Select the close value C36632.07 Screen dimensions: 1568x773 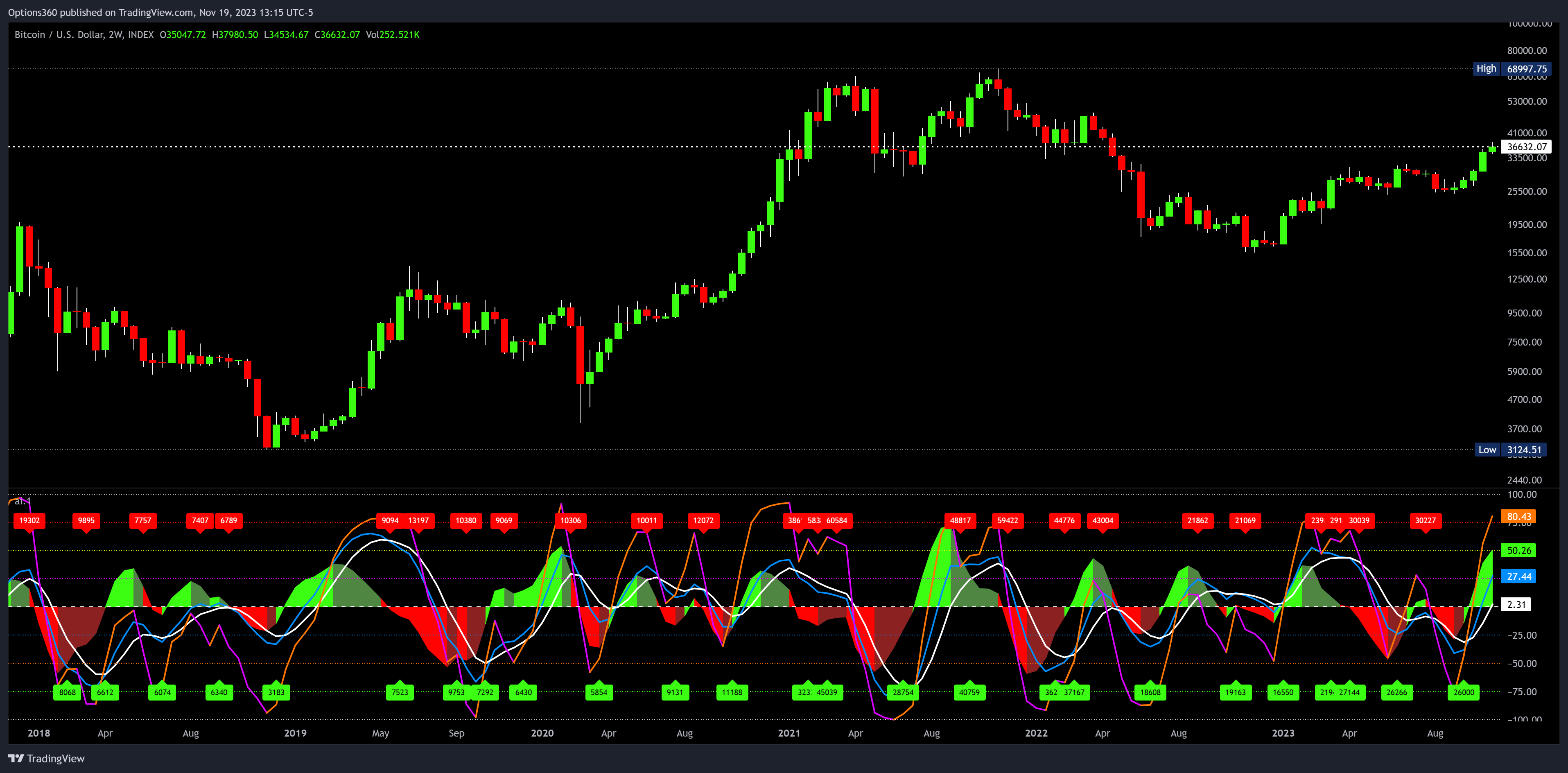337,35
